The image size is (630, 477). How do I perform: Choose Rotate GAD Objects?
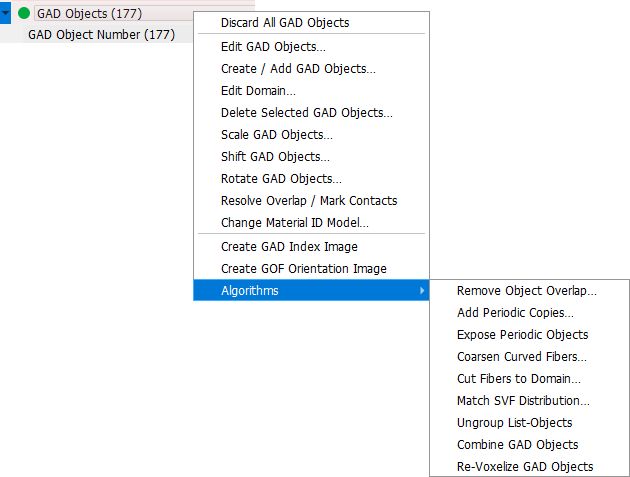[281, 179]
